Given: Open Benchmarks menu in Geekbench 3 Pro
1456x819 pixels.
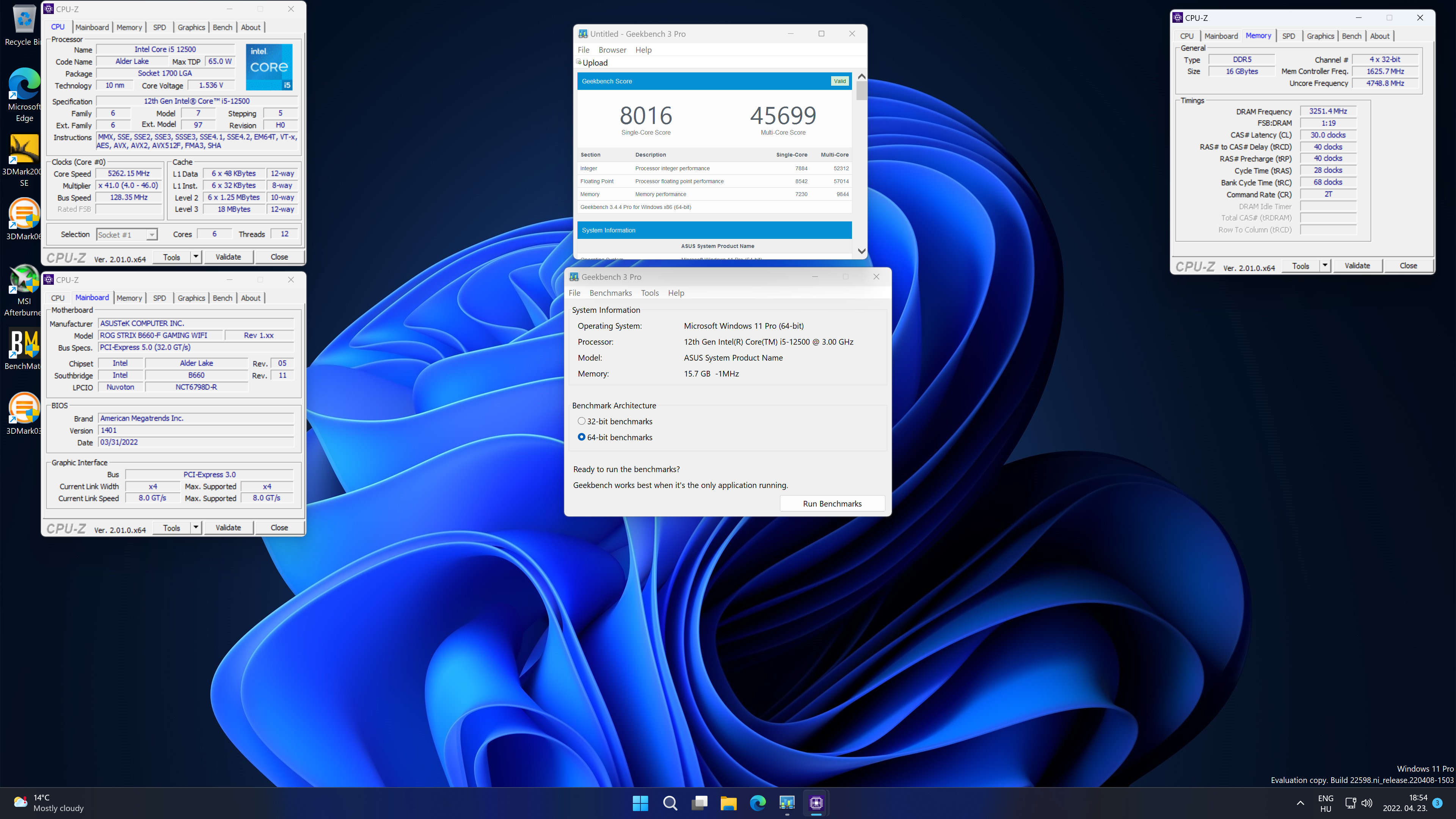Looking at the screenshot, I should 610,293.
